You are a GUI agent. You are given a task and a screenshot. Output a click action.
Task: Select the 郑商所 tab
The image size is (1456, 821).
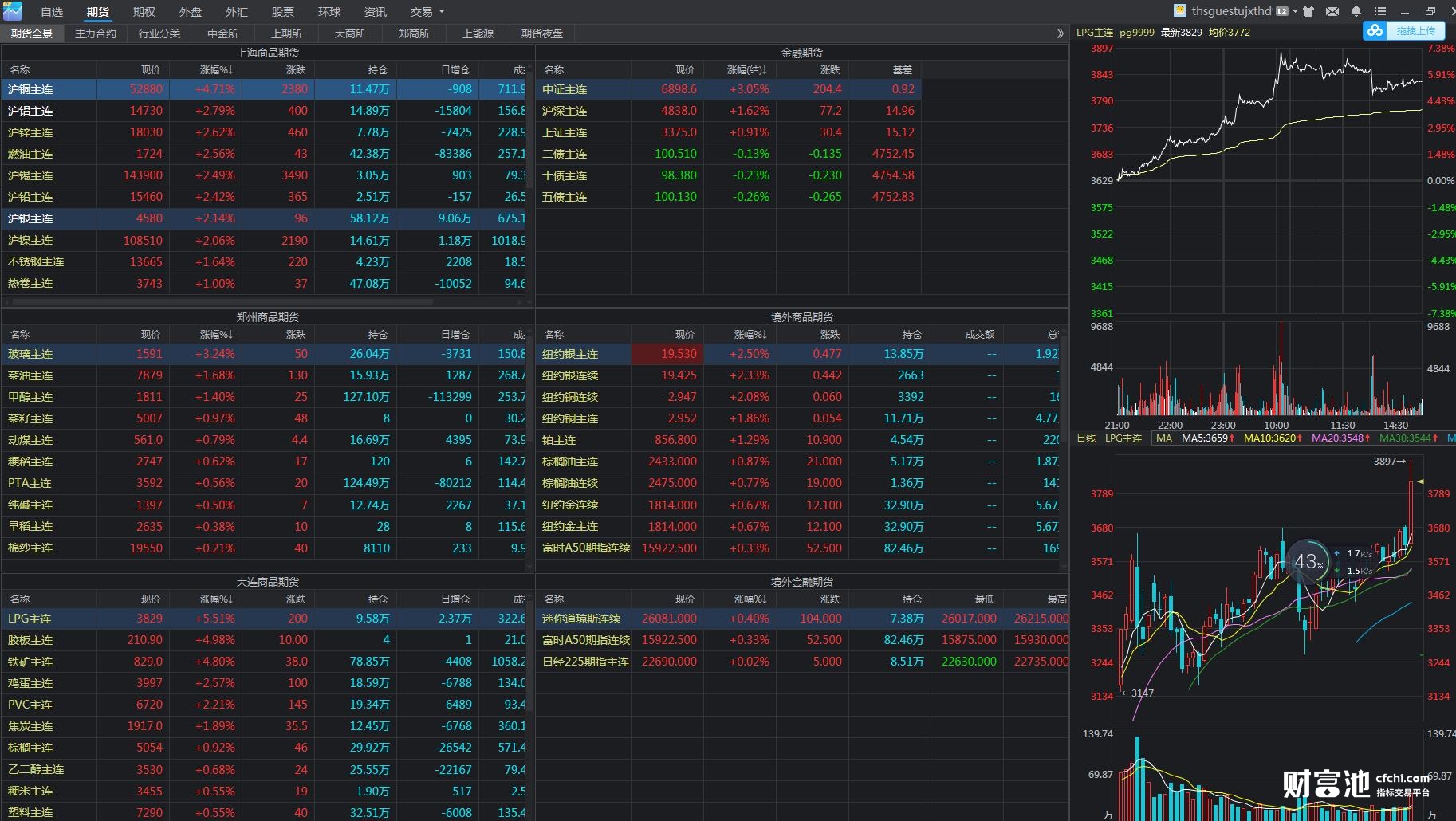tap(414, 33)
